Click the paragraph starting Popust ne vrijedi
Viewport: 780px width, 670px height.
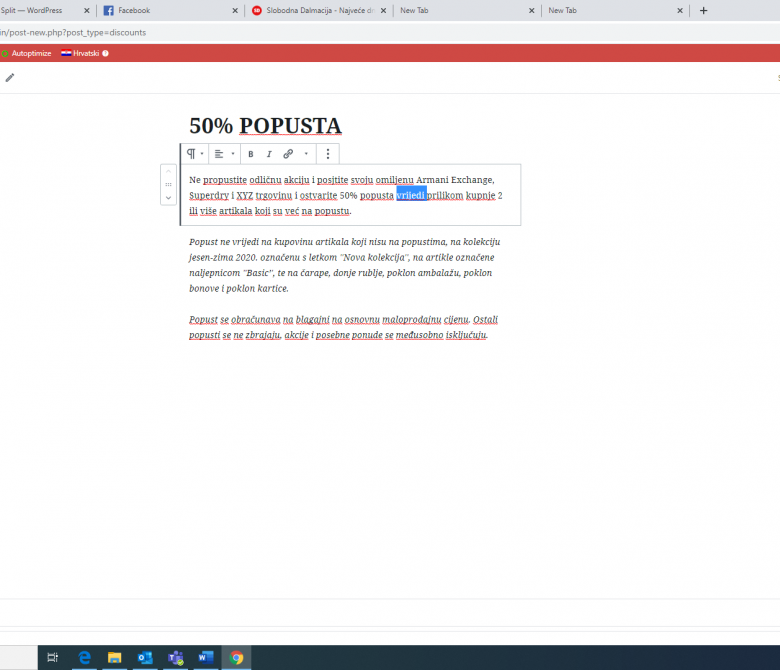[x=345, y=265]
